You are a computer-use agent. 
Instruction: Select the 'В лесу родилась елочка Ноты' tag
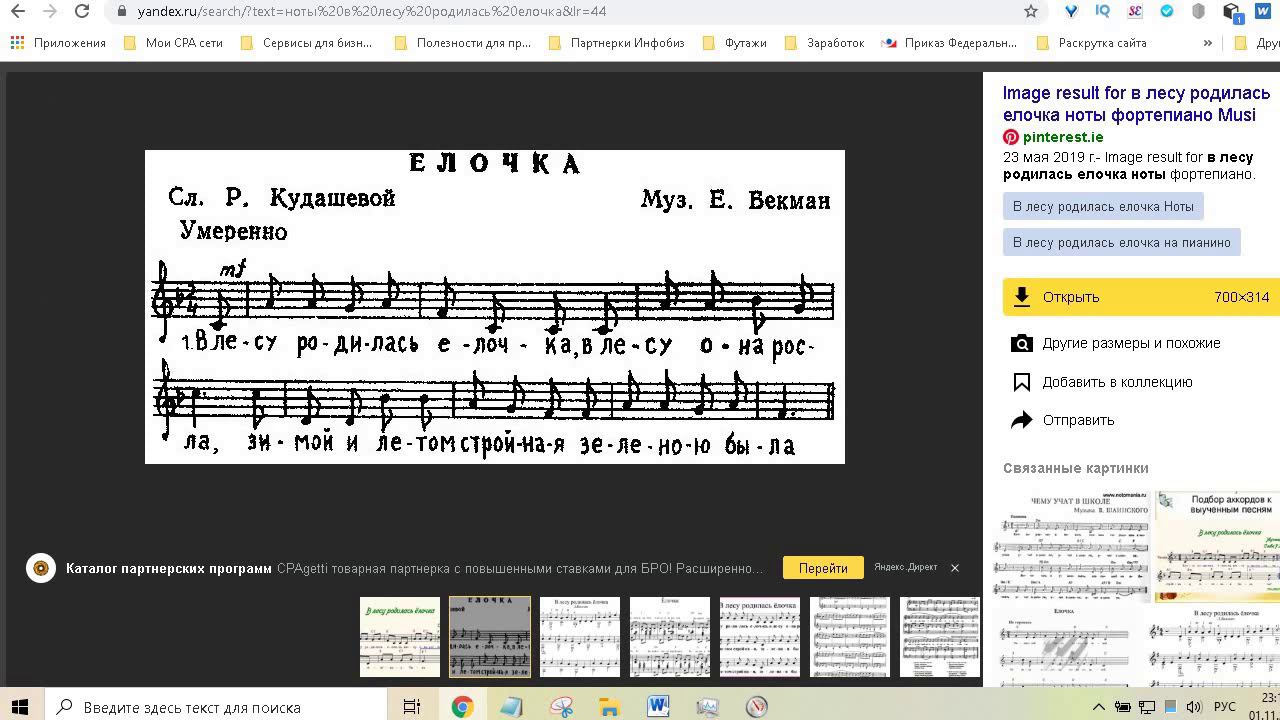coord(1103,206)
